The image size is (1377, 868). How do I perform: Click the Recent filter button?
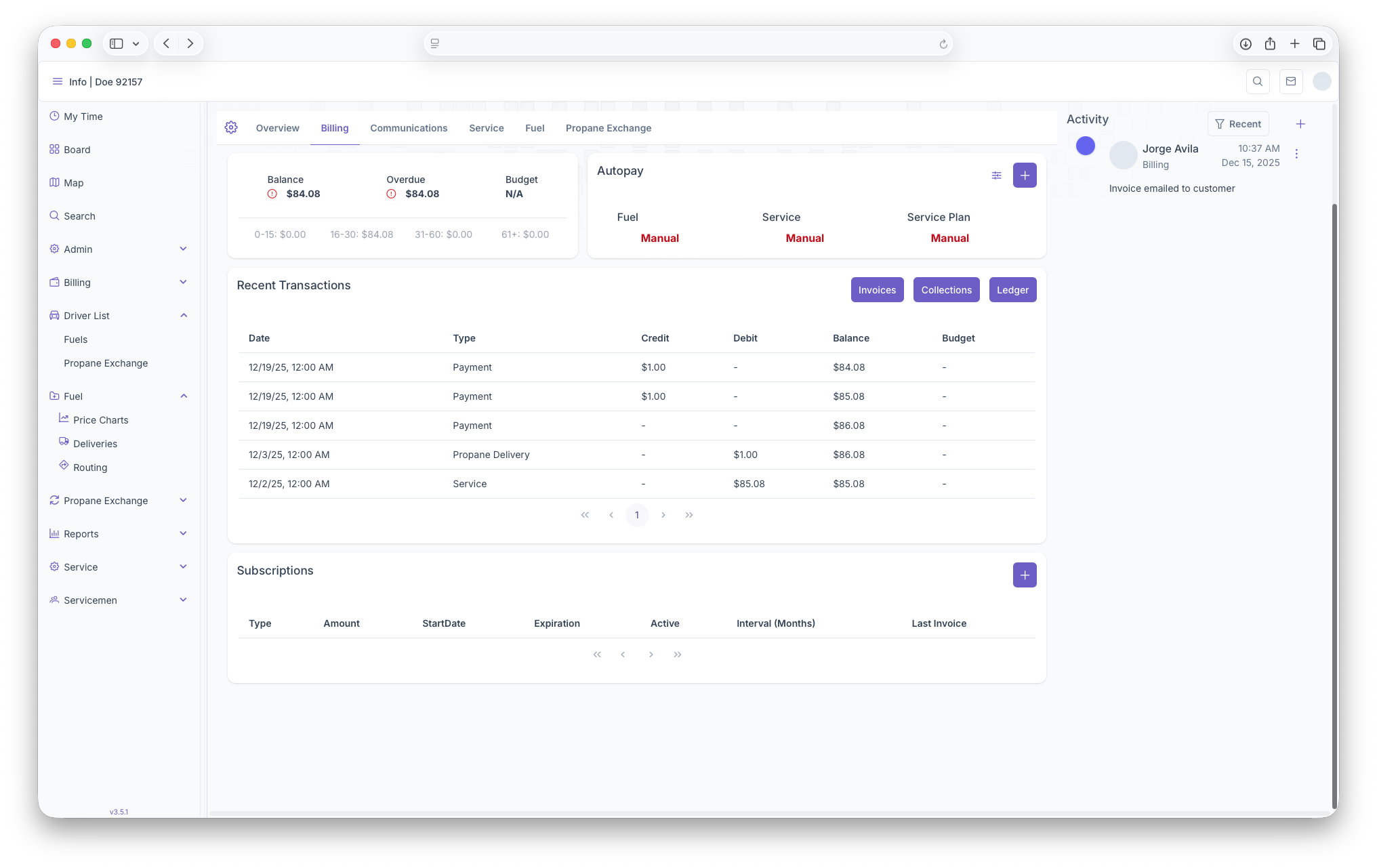pyautogui.click(x=1238, y=124)
